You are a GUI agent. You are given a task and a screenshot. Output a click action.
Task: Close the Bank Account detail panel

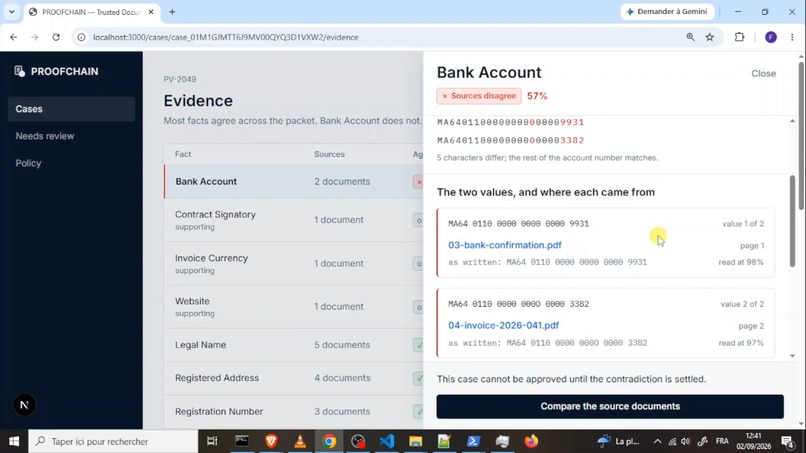763,74
